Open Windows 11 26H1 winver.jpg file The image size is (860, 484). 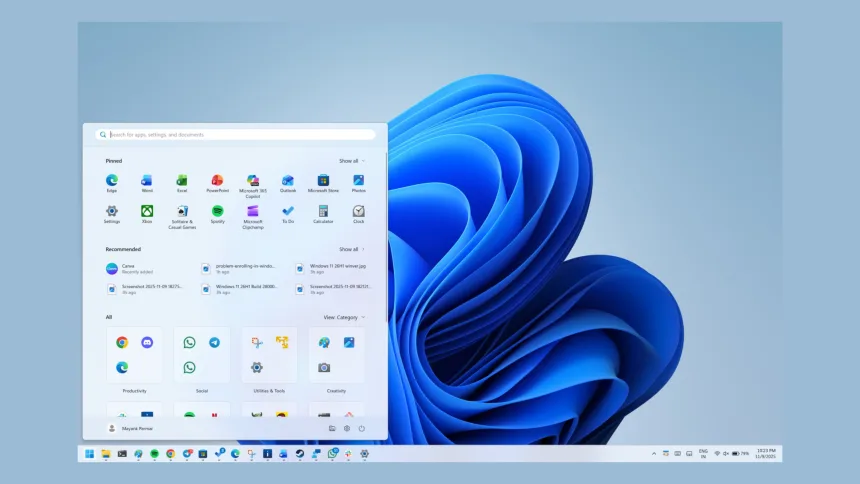pos(333,268)
